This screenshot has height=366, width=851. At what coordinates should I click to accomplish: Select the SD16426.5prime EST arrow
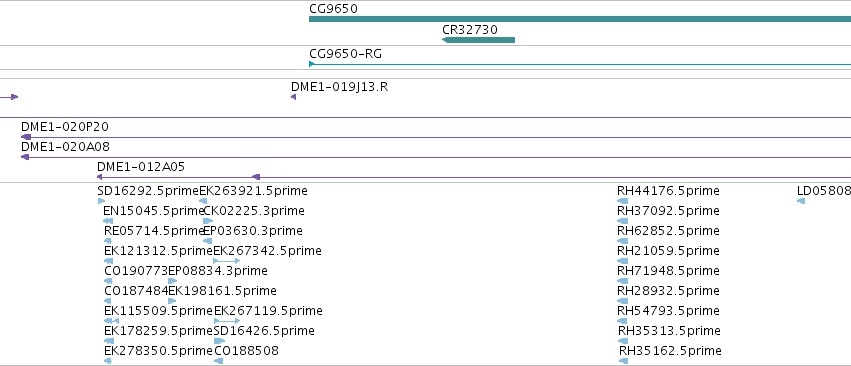click(219, 341)
